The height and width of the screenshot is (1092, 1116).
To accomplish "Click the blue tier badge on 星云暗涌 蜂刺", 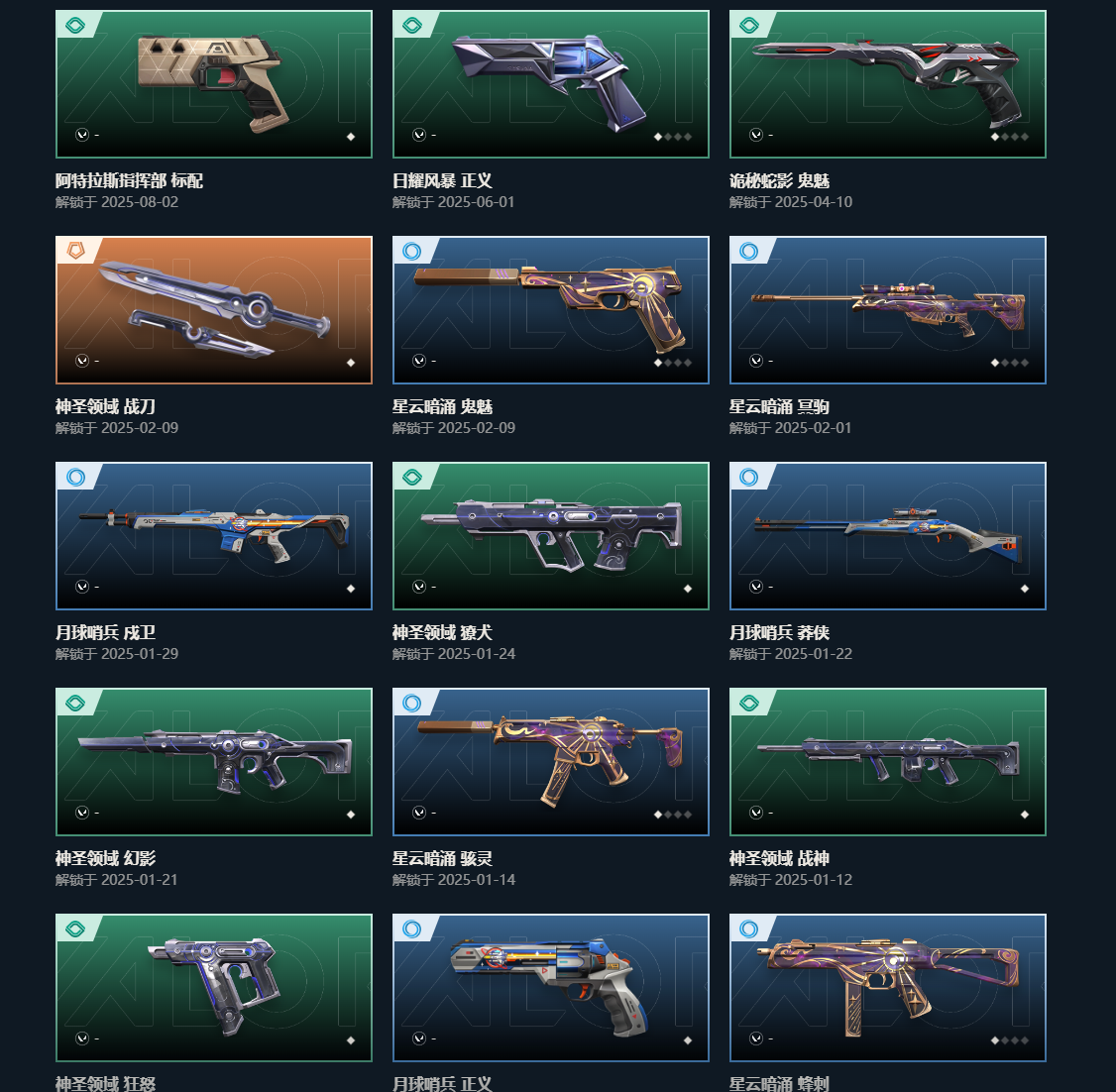I will [748, 929].
